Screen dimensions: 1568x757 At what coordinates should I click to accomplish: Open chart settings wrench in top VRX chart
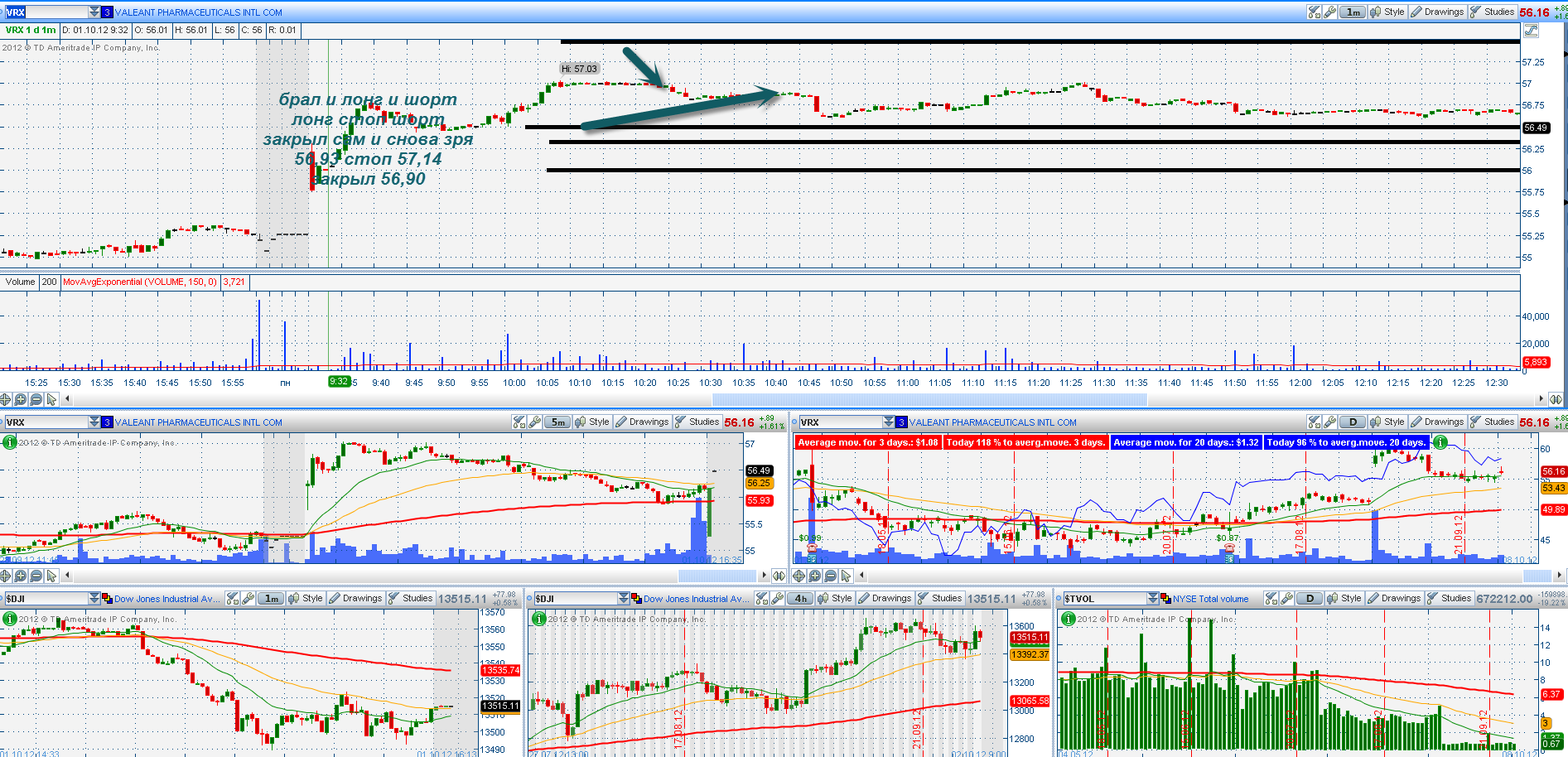pyautogui.click(x=1330, y=12)
